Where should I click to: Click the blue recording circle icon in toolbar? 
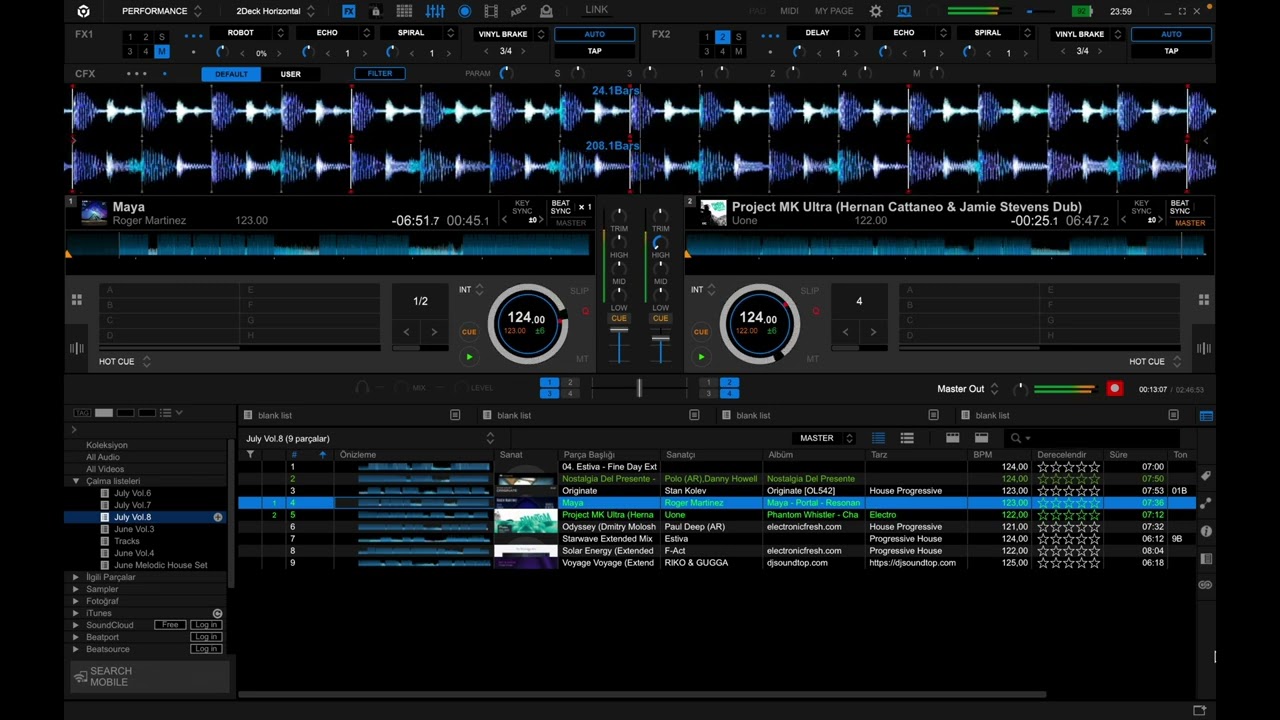pos(465,11)
